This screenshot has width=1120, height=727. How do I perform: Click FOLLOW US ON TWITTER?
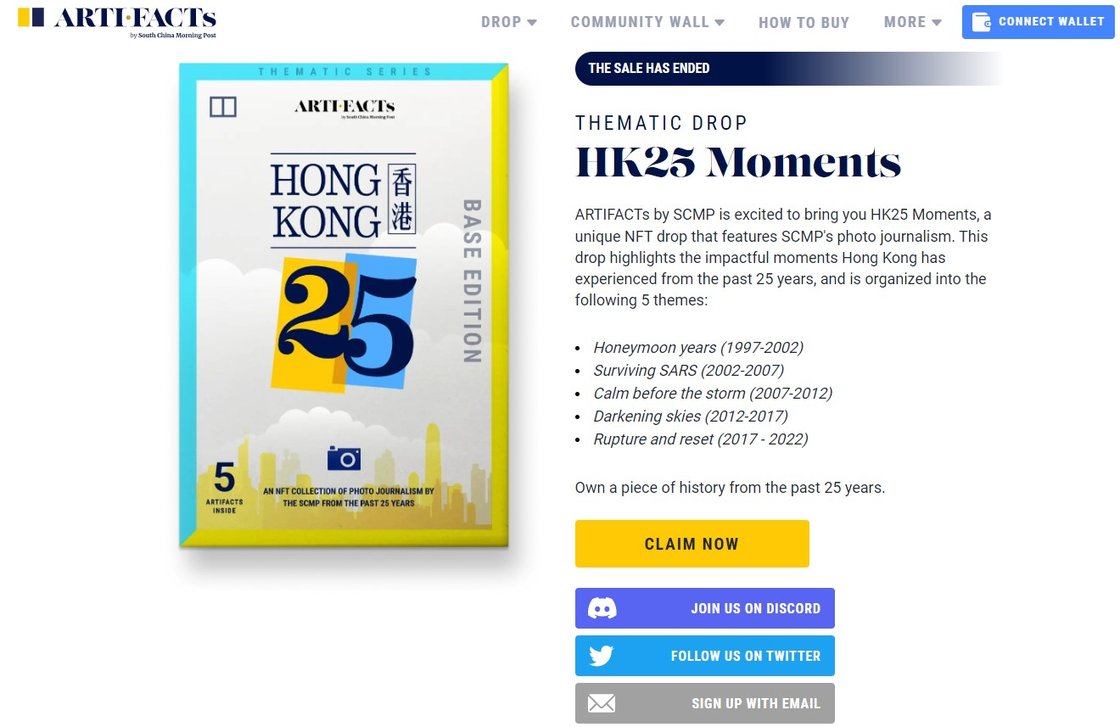705,656
